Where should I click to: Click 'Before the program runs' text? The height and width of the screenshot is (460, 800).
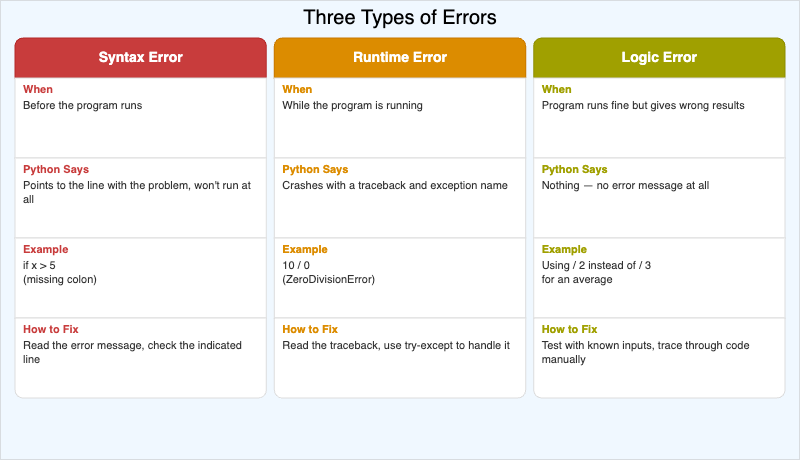click(x=83, y=105)
